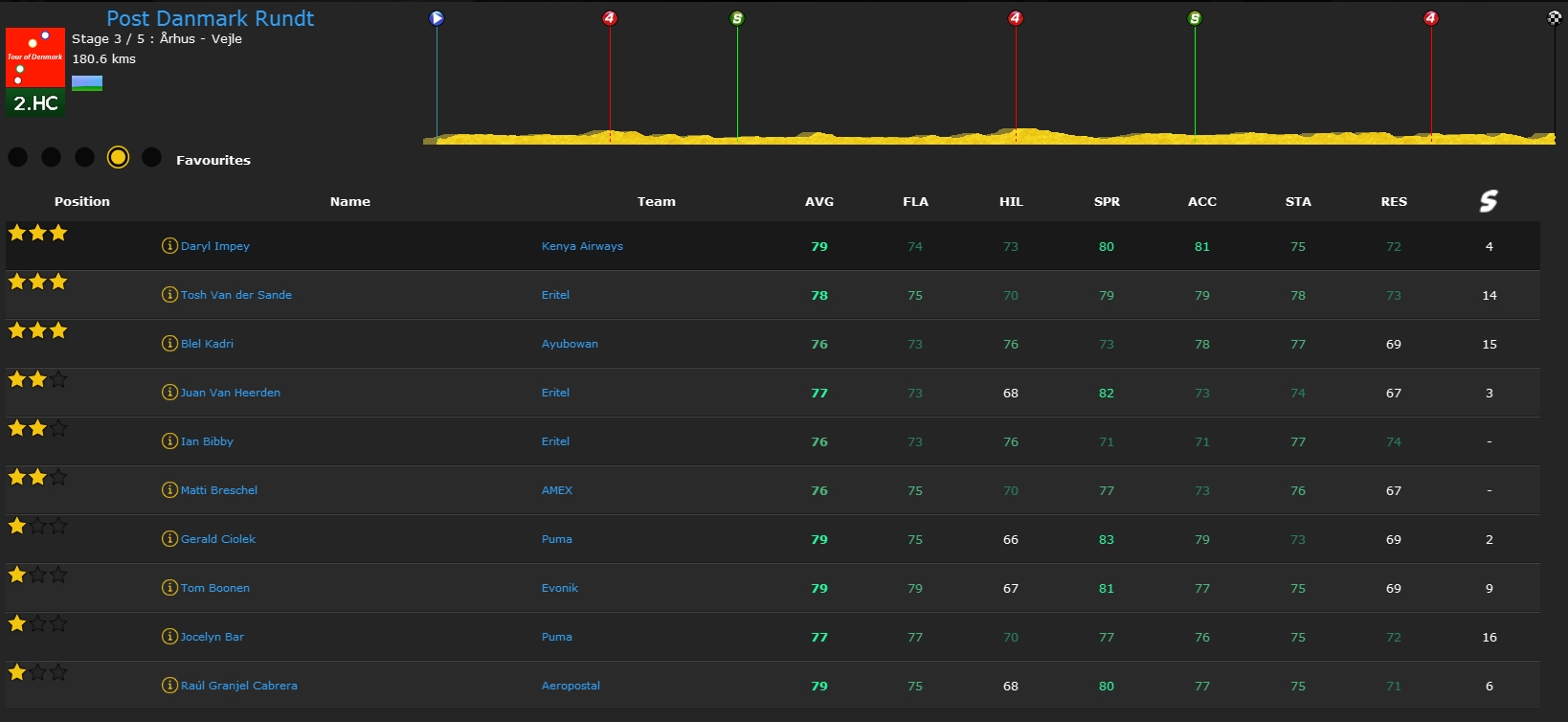The height and width of the screenshot is (722, 1568).
Task: Click info icon next to Blel Kadri
Action: pyautogui.click(x=169, y=344)
